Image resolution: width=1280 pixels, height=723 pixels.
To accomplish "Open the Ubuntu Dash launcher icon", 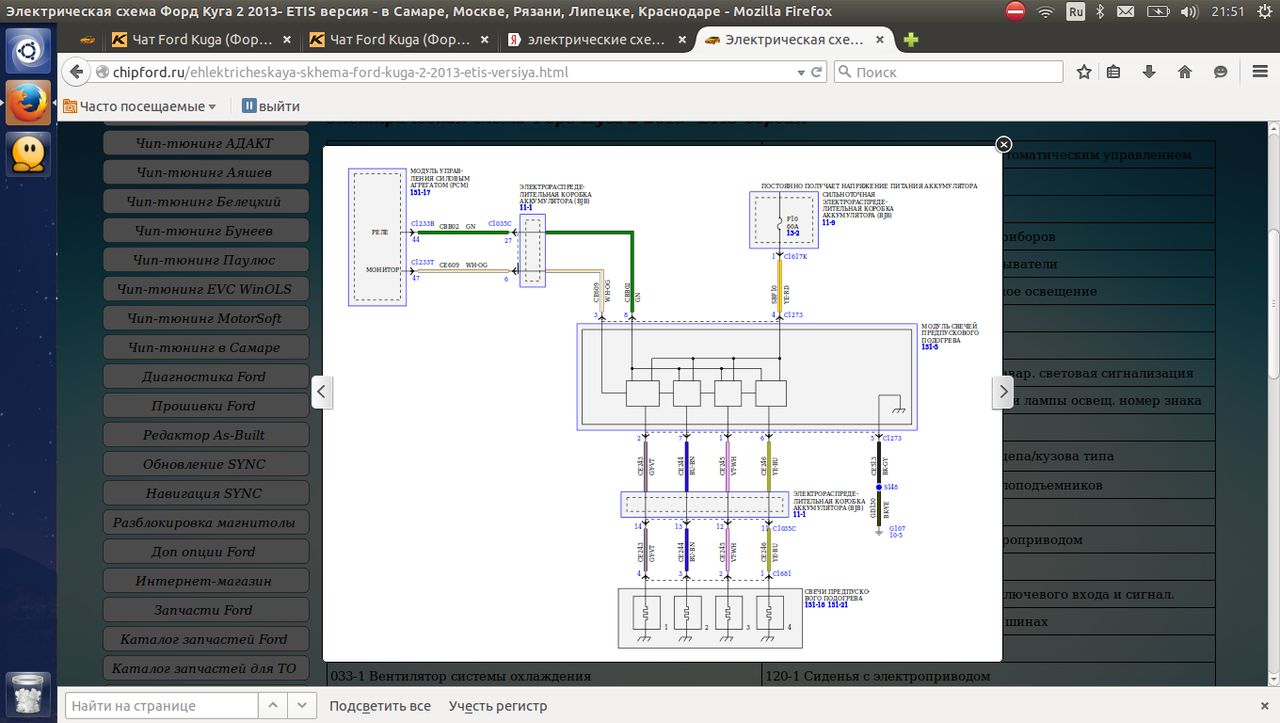I will (28, 50).
